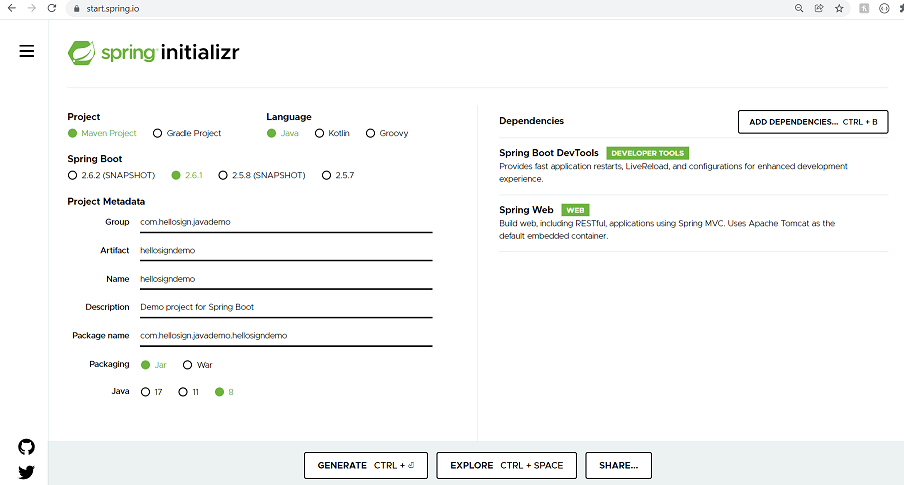
Task: Click the Dependencies heading
Action: coord(532,121)
